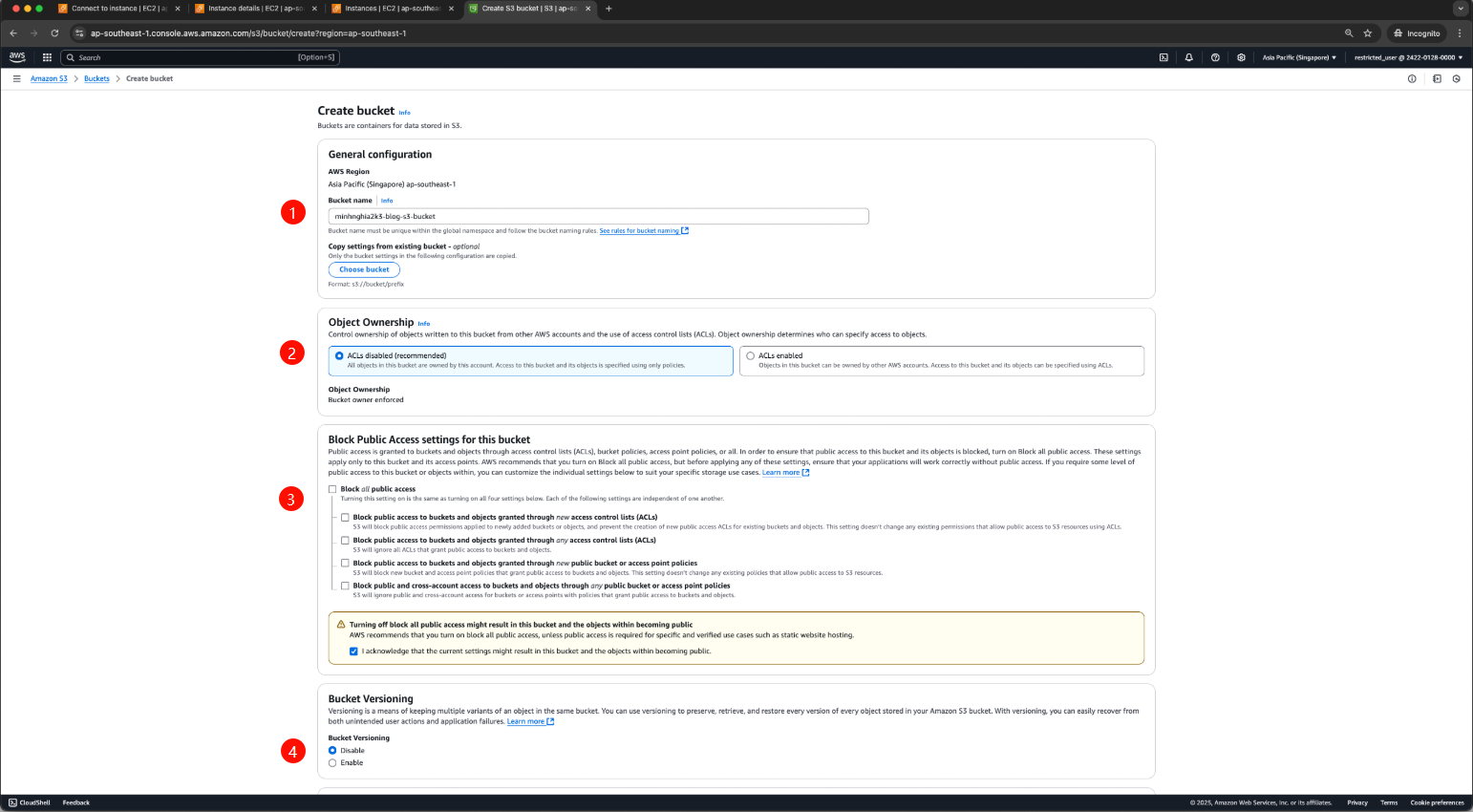Screen dimensions: 1473x812
Task: Switch to Instances EC2 tab
Action: 392,9
